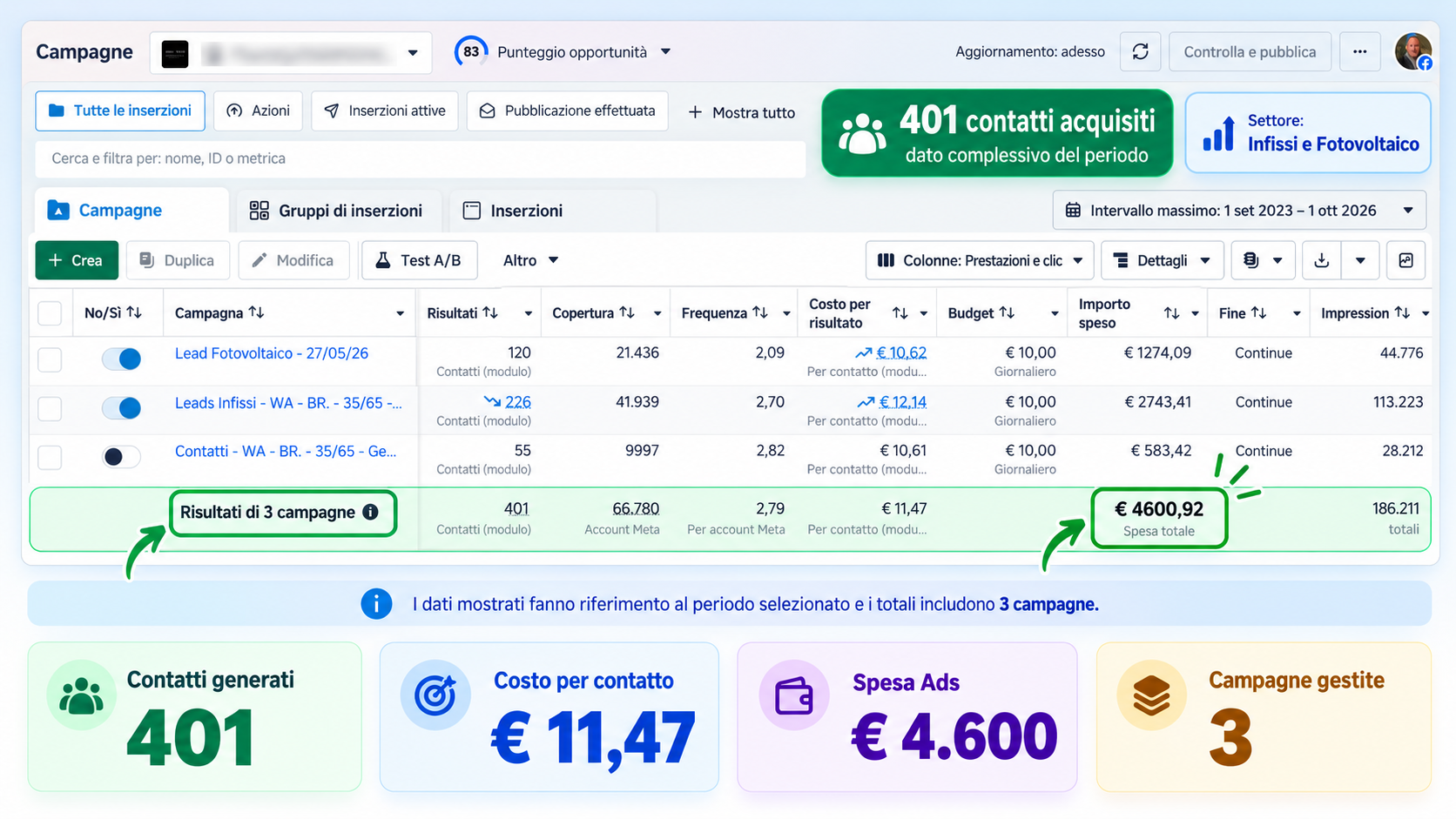Screen dimensions: 1456x819
Task: Sort by Campagna name arrows
Action: (x=256, y=312)
